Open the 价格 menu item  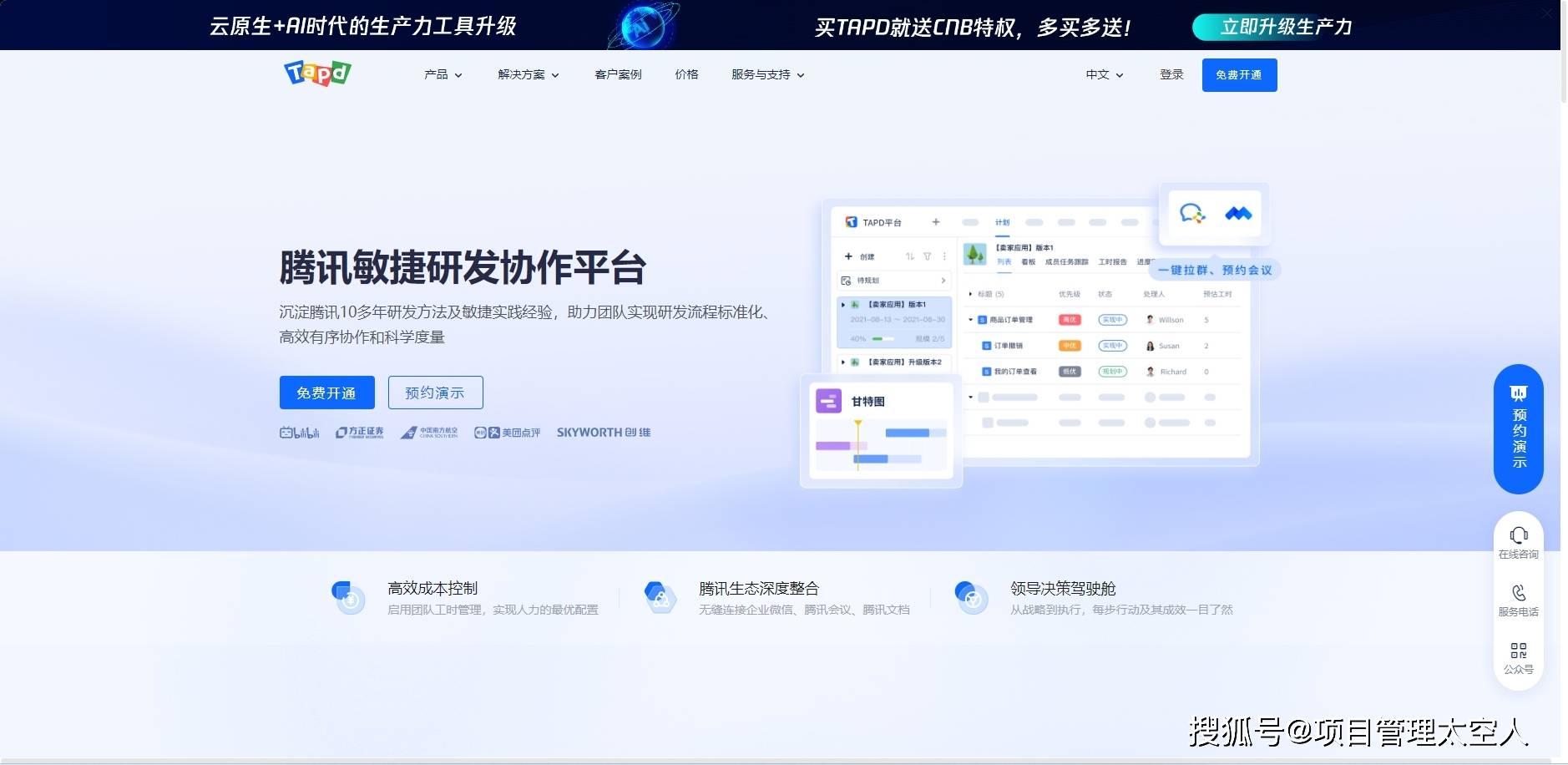pos(686,74)
